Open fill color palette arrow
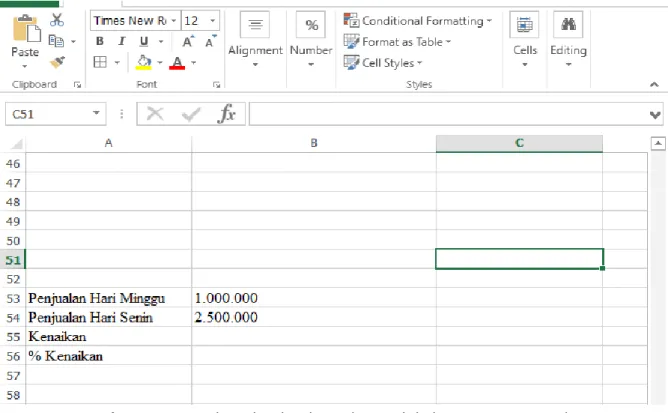Image resolution: width=668 pixels, height=413 pixels. point(160,63)
